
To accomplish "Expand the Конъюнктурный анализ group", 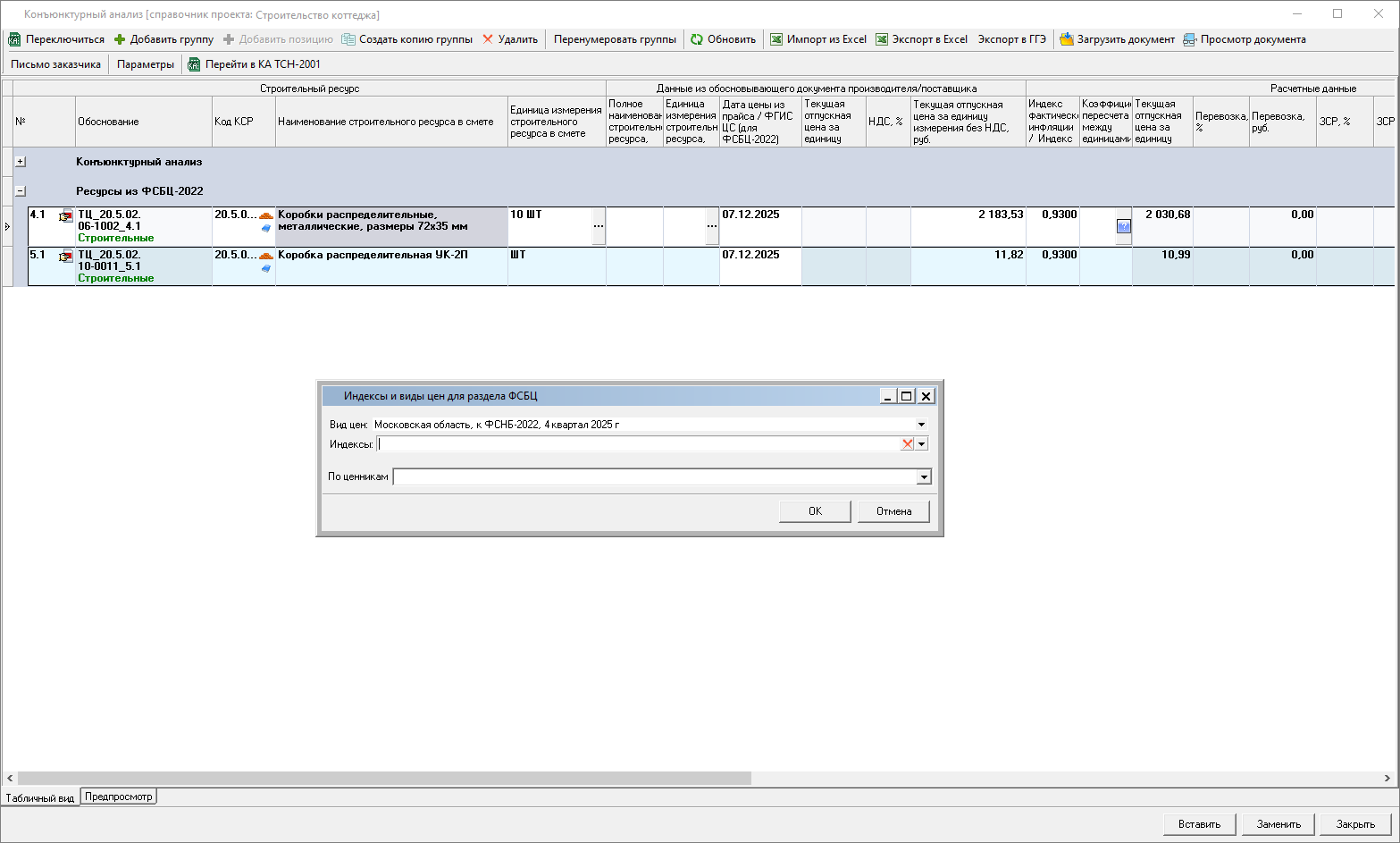I will coord(21,162).
